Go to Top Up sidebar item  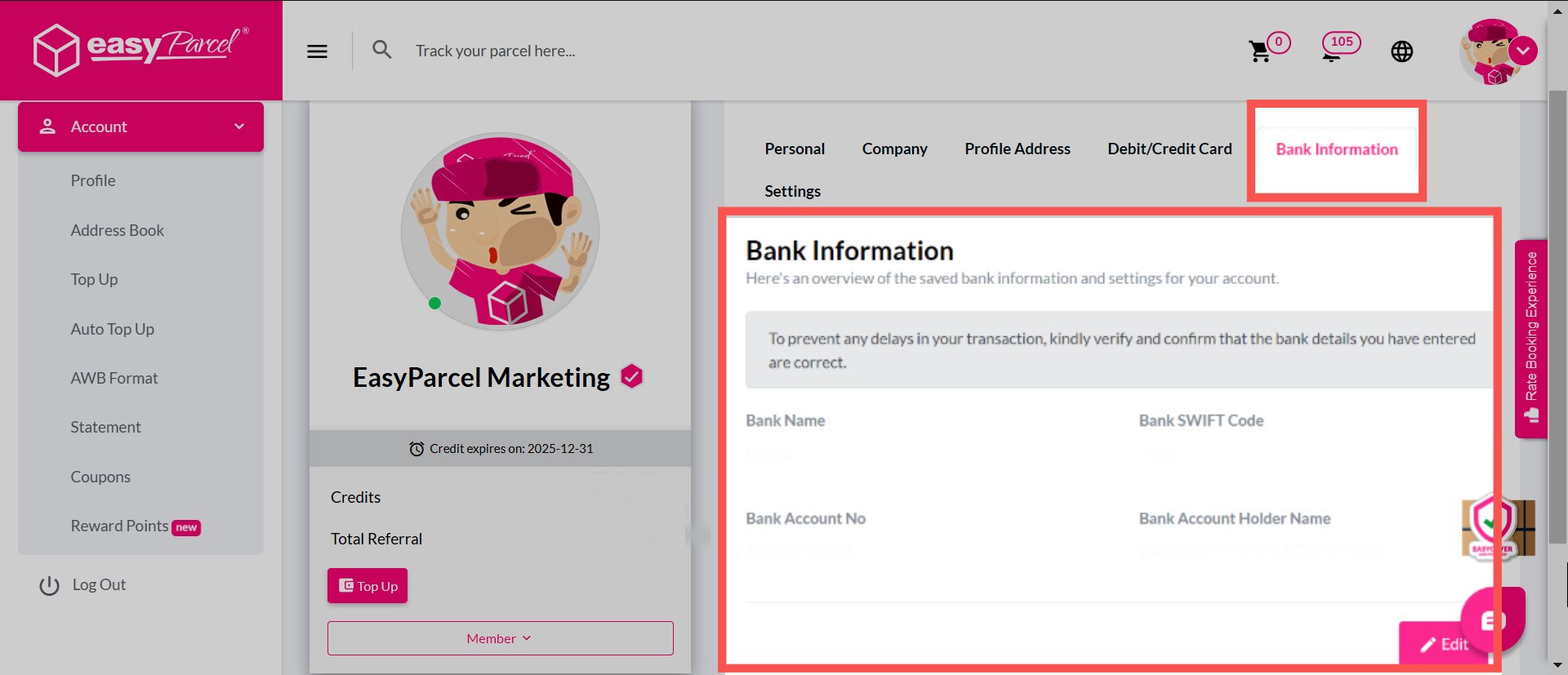point(94,279)
